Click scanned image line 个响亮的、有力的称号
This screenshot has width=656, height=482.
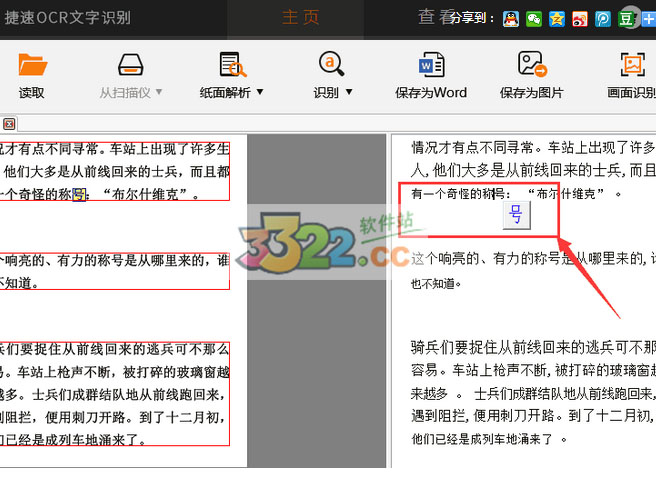point(115,261)
